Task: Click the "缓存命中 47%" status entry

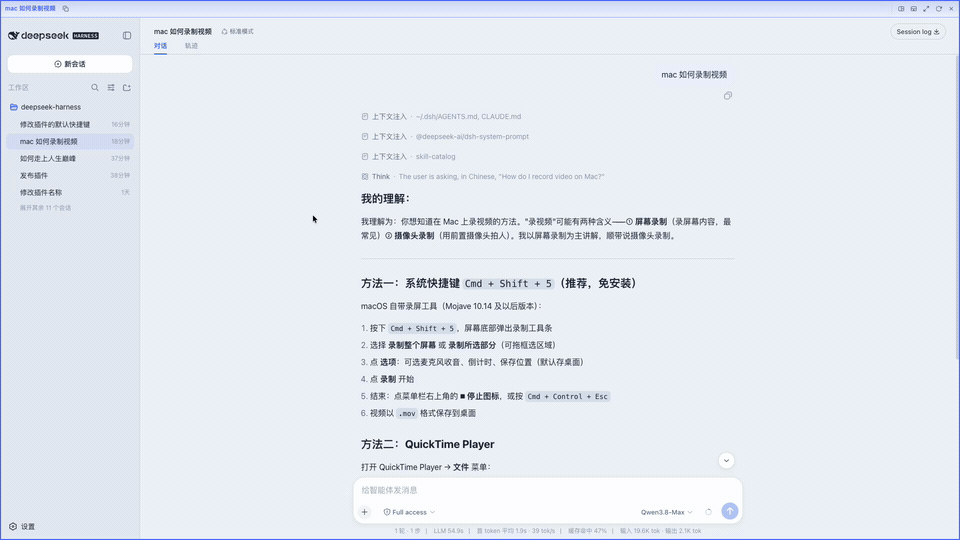Action: pyautogui.click(x=587, y=531)
